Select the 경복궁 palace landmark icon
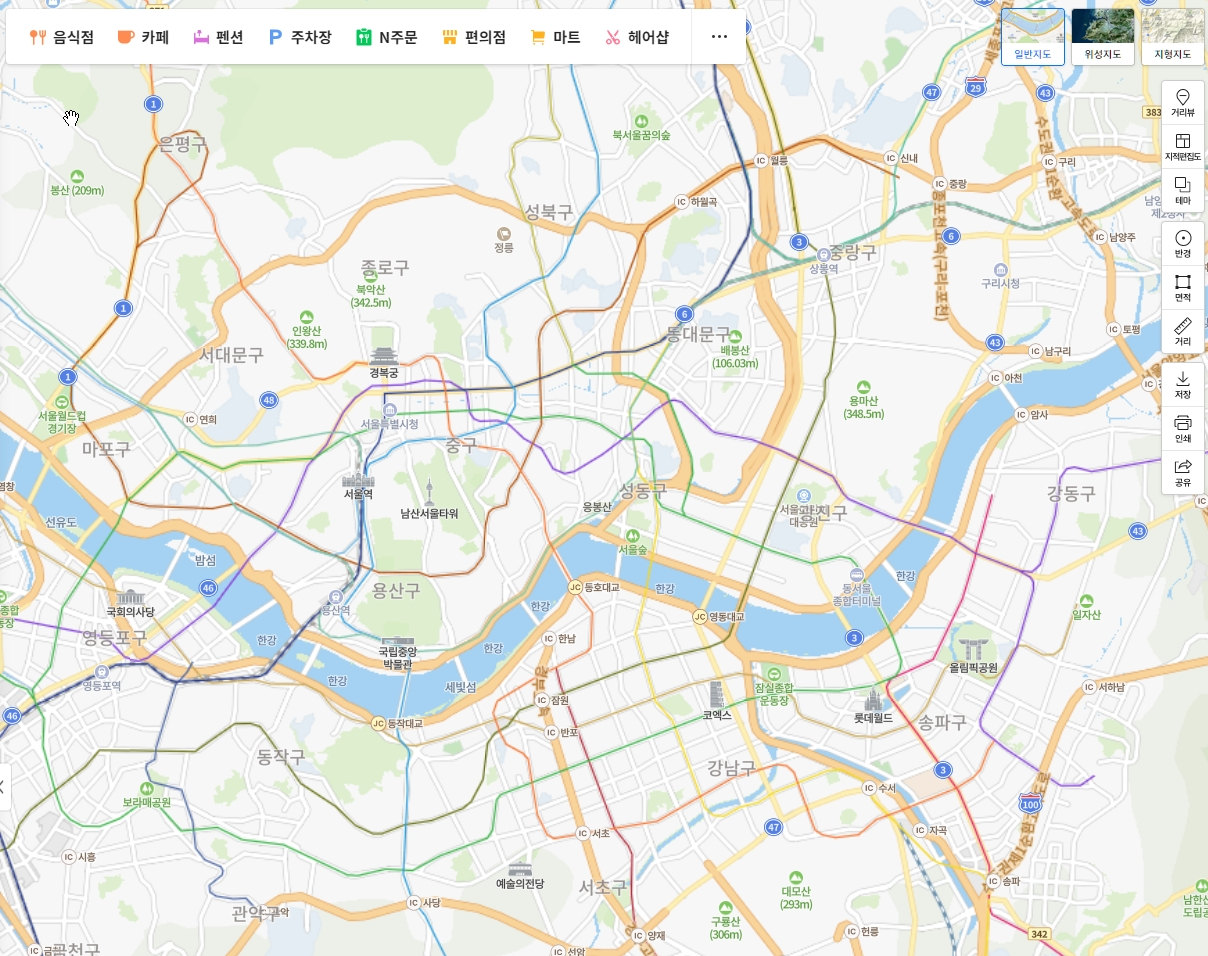 click(x=384, y=356)
